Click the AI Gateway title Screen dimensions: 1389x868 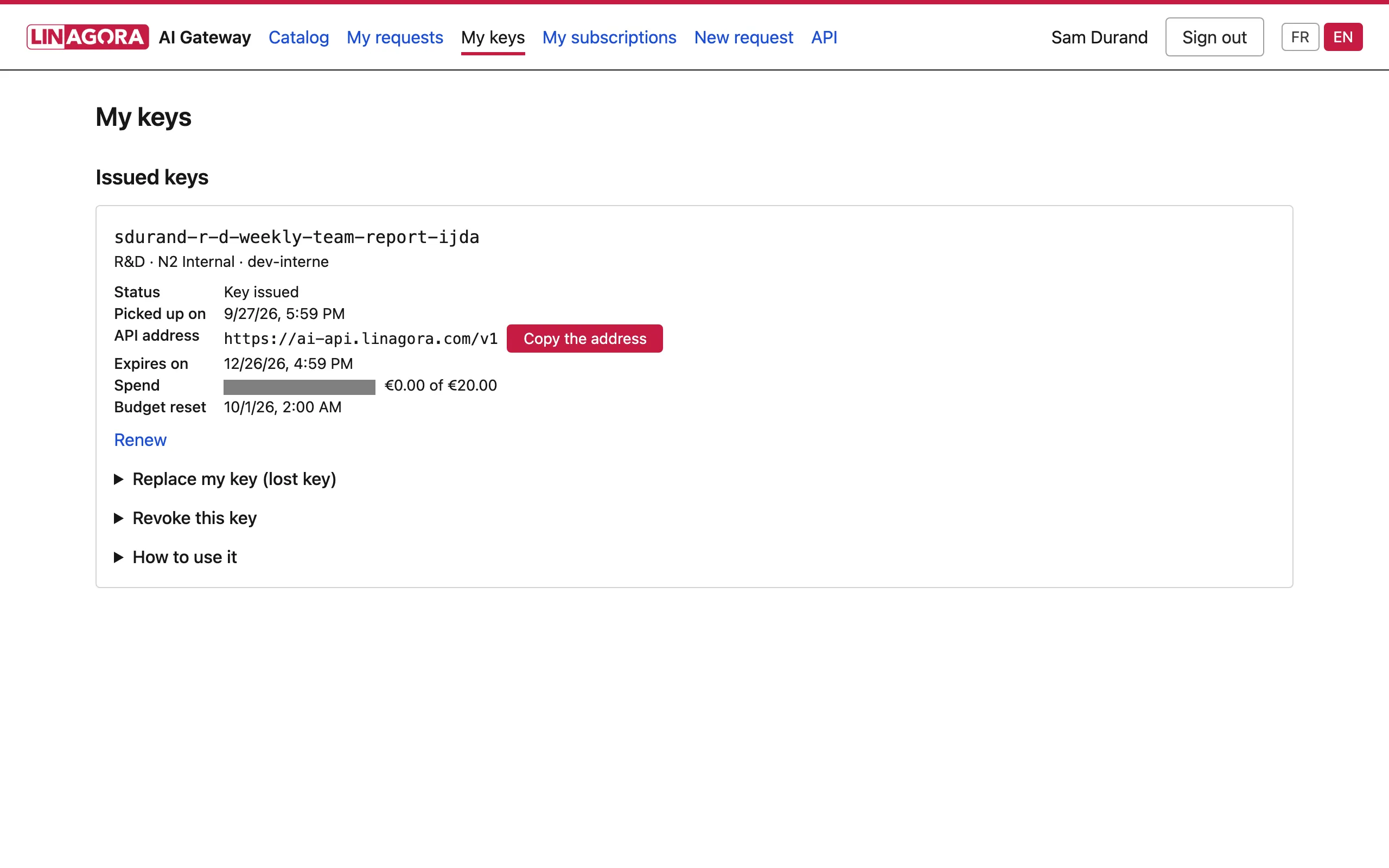[205, 37]
